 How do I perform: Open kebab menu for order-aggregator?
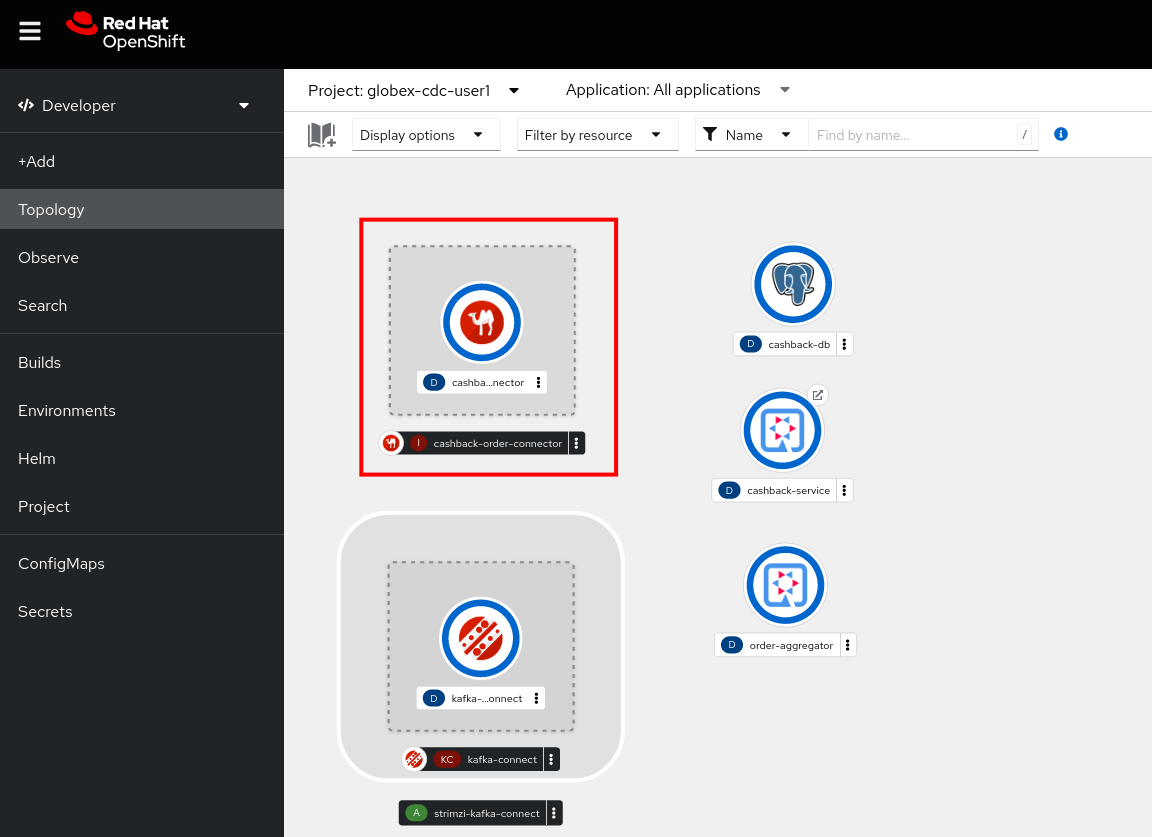[848, 645]
